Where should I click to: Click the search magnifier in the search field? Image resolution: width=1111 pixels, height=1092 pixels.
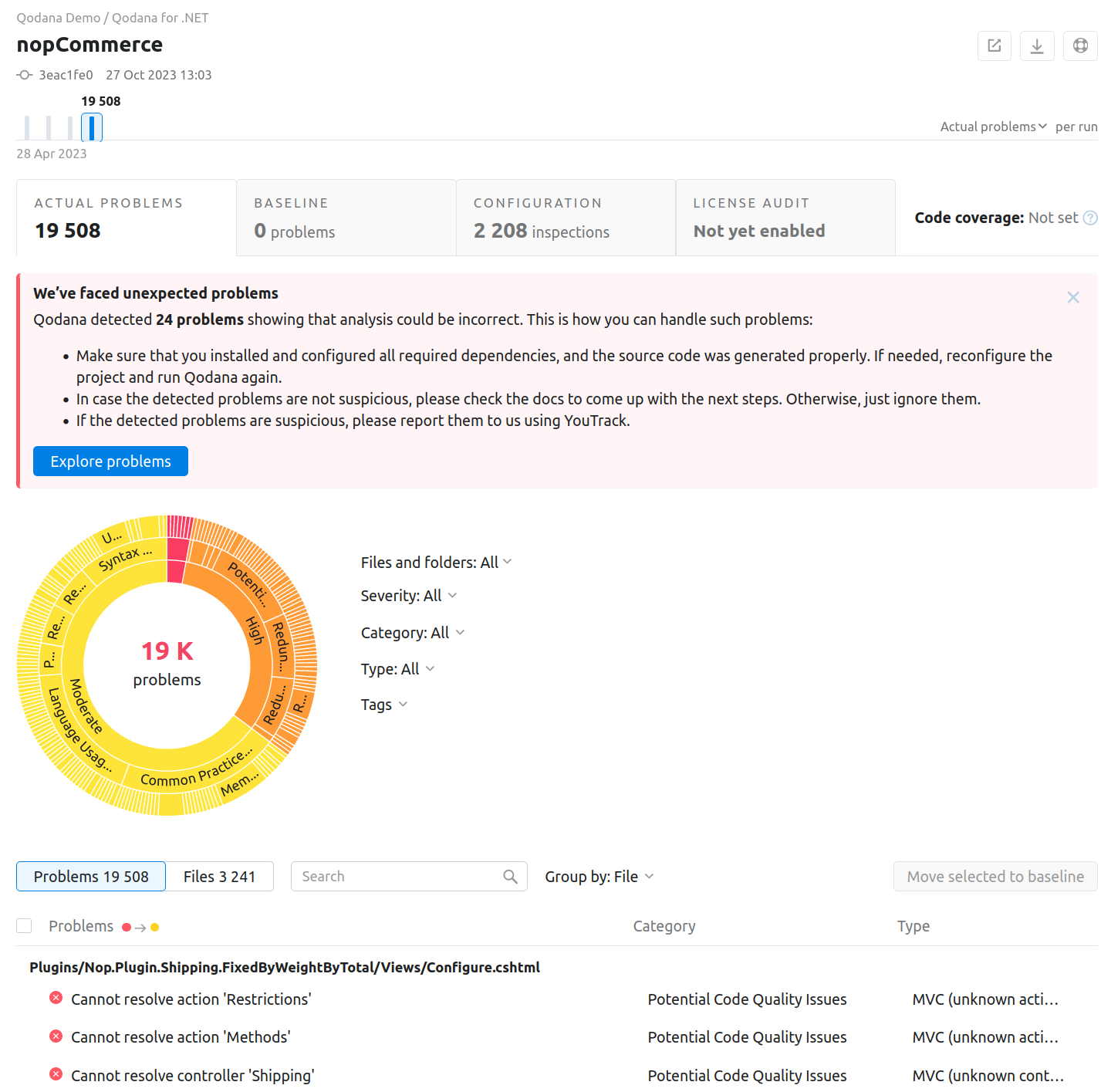click(510, 877)
